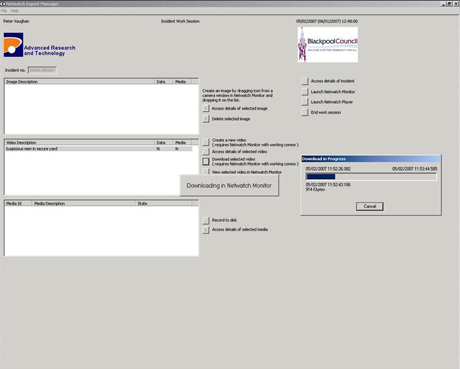This screenshot has width=460, height=369.
Task: Click button beside Access details of incident
Action: pos(305,81)
